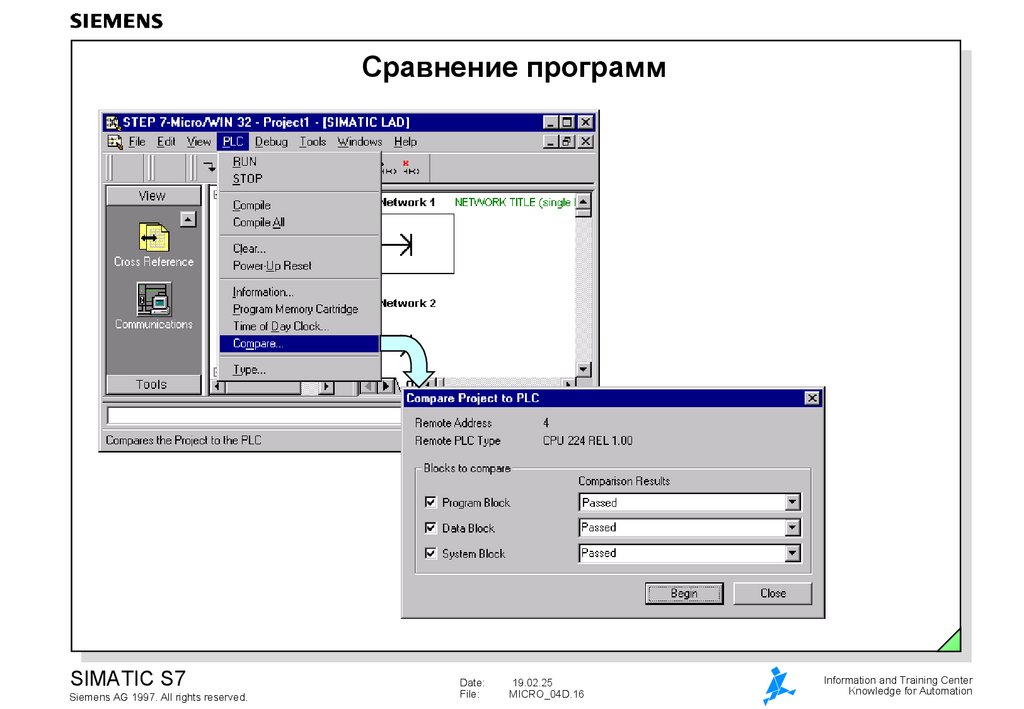
Task: Select Program Memory Cartridge entry
Action: pos(299,309)
